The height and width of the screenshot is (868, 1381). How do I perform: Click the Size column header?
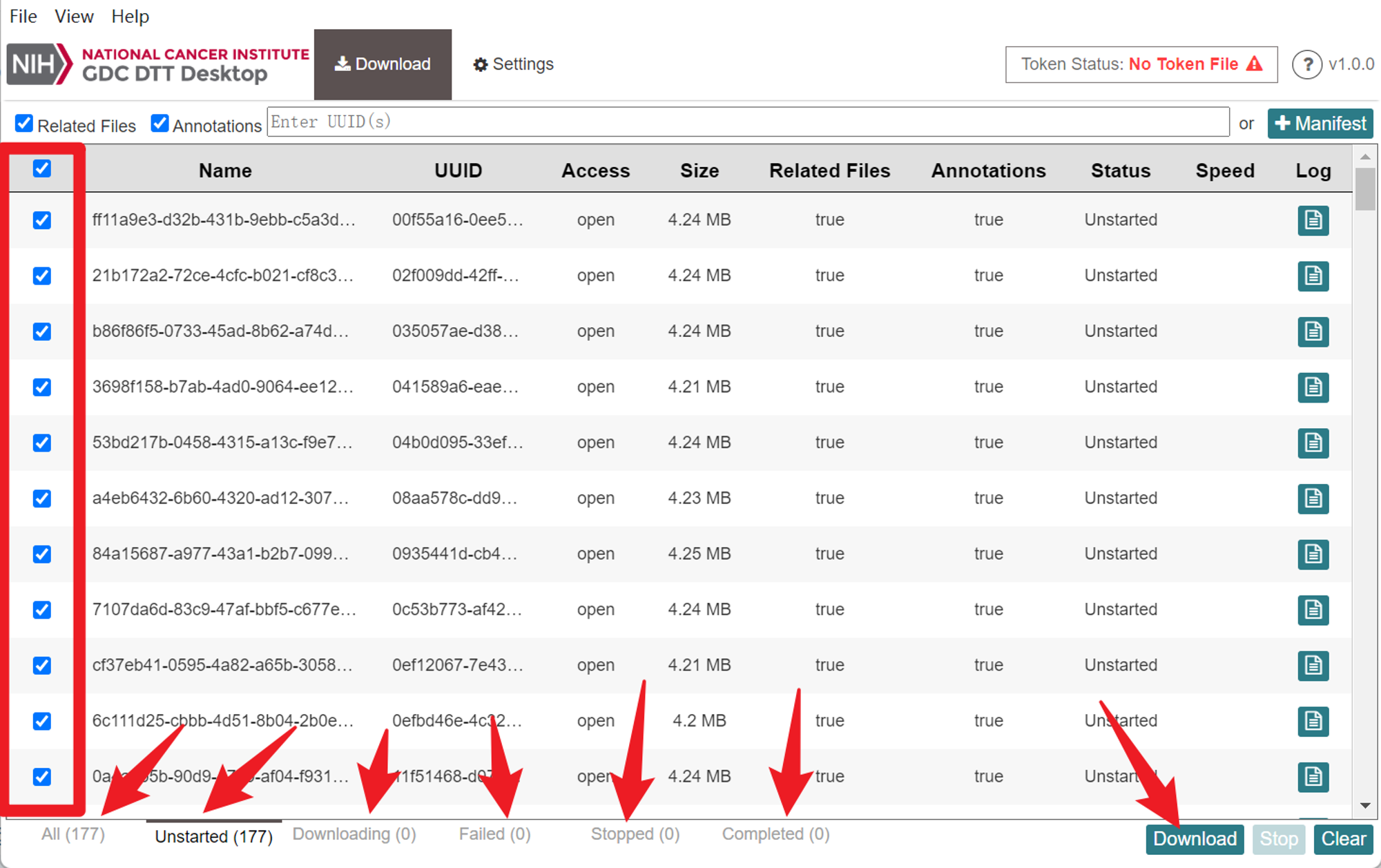[699, 171]
